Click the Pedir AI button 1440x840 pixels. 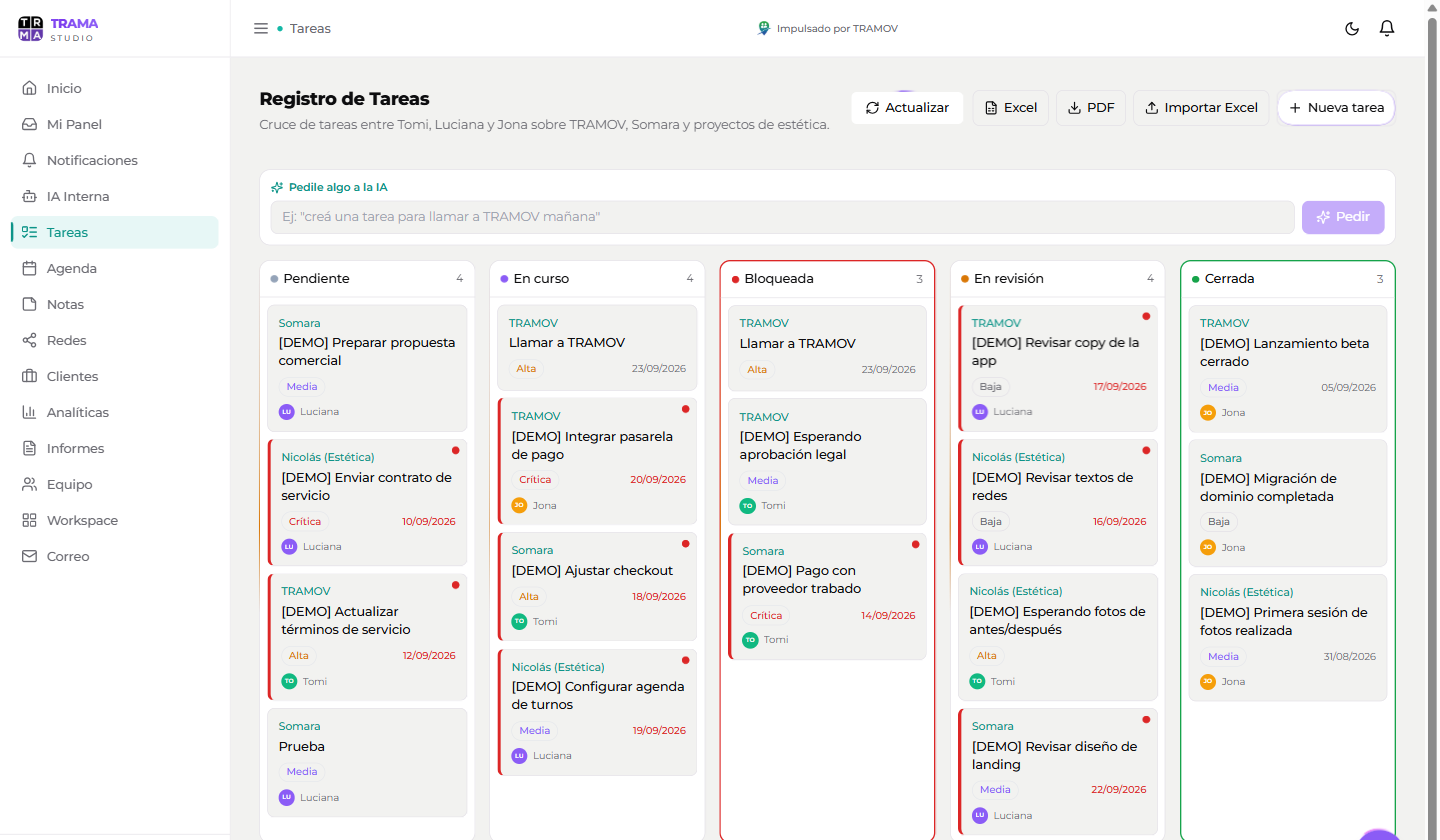1343,217
